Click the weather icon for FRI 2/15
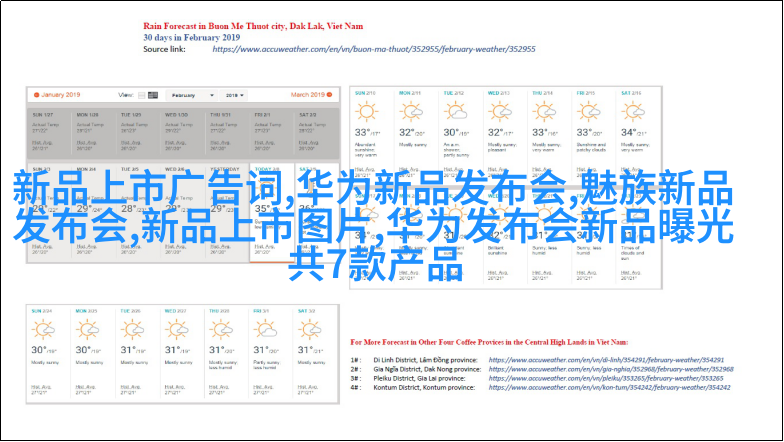This screenshot has width=784, height=442. (x=589, y=112)
